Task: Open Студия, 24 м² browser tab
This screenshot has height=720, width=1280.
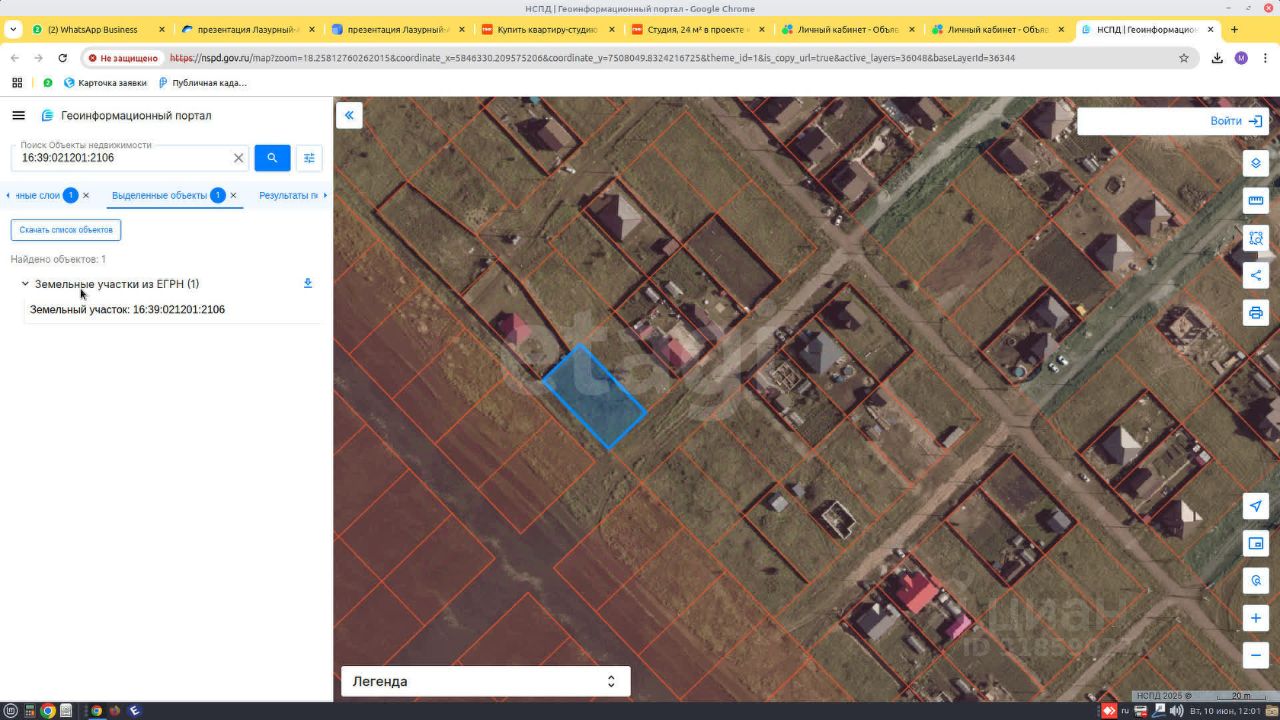Action: pyautogui.click(x=696, y=30)
